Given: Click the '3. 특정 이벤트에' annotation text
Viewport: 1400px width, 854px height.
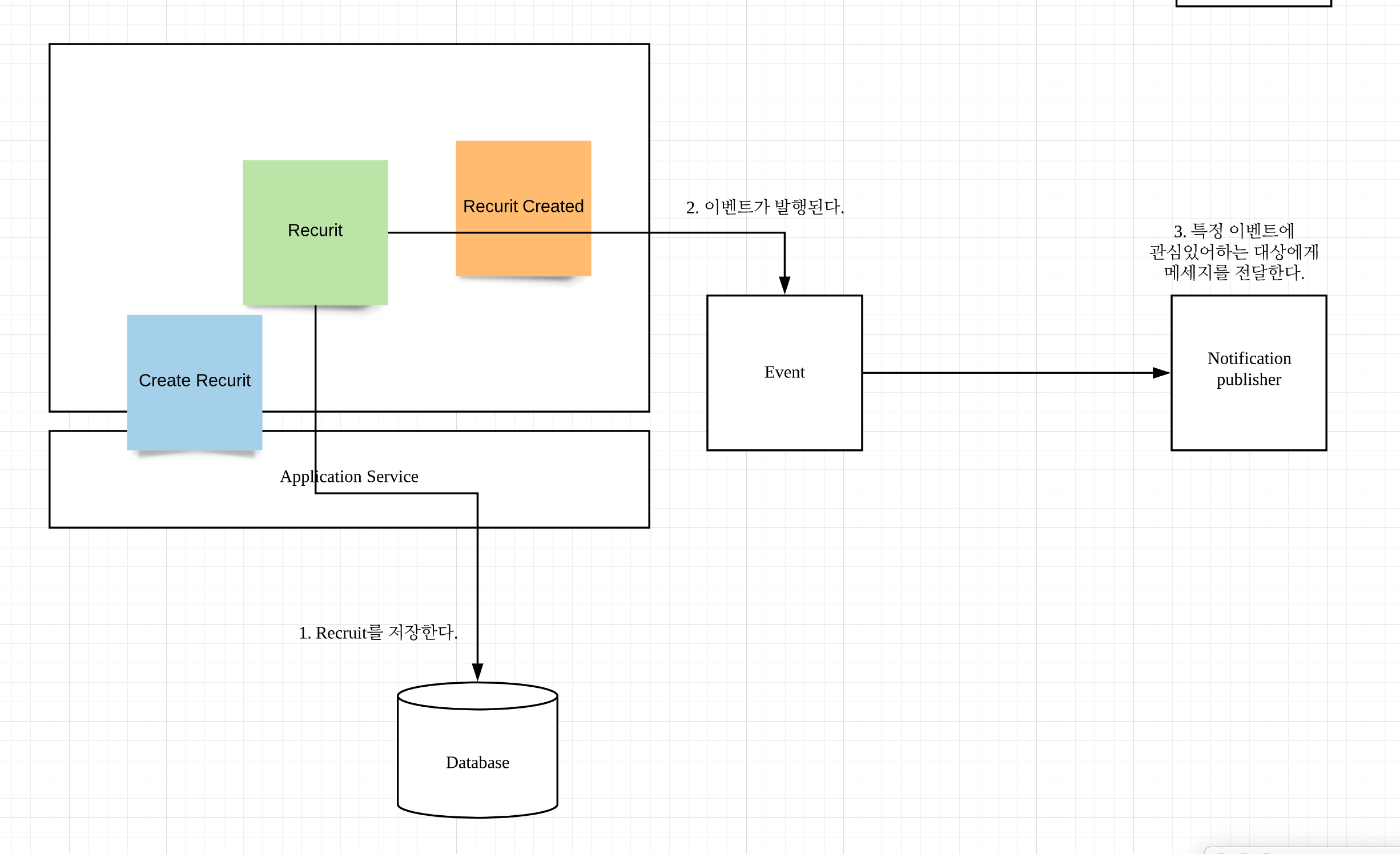Looking at the screenshot, I should [1233, 231].
